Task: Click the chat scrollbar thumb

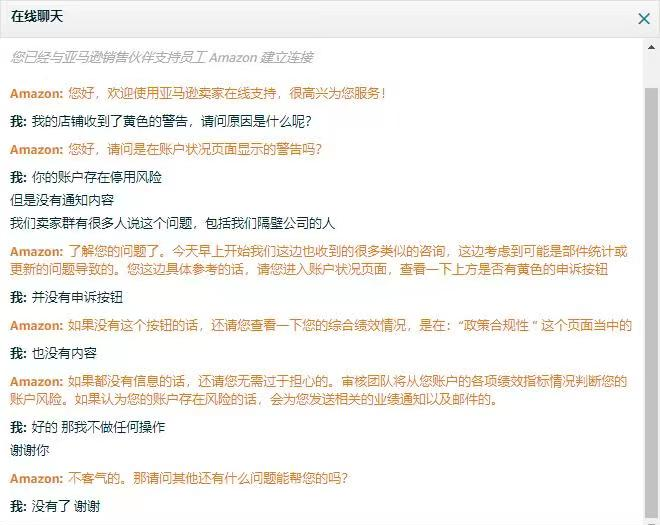Action: [x=651, y=302]
